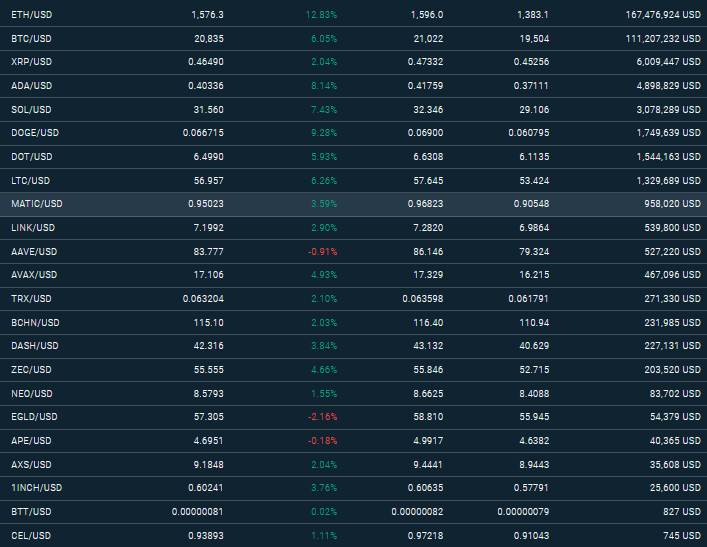This screenshot has height=547, width=707.
Task: Click AXS low 8.9443
Action: point(534,464)
